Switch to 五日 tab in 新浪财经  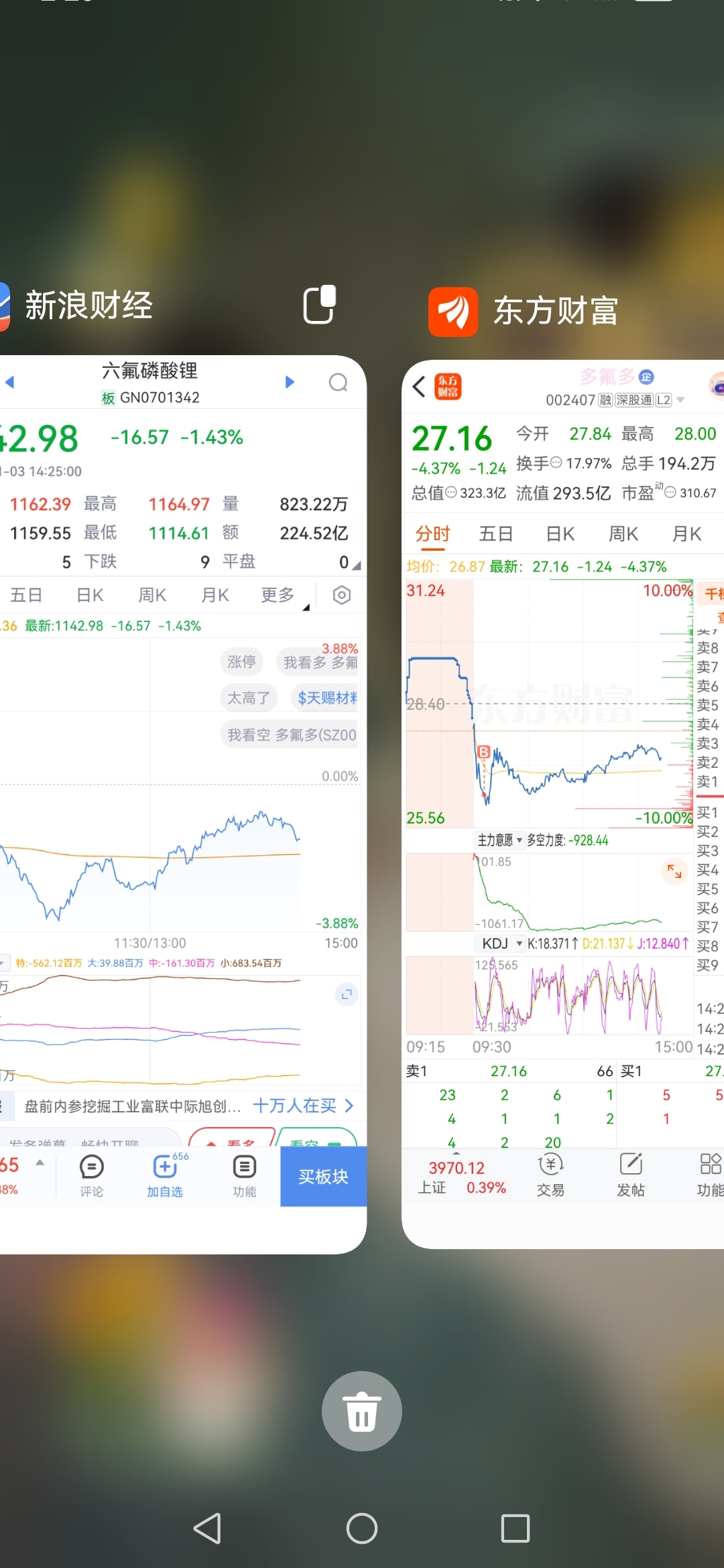(26, 595)
